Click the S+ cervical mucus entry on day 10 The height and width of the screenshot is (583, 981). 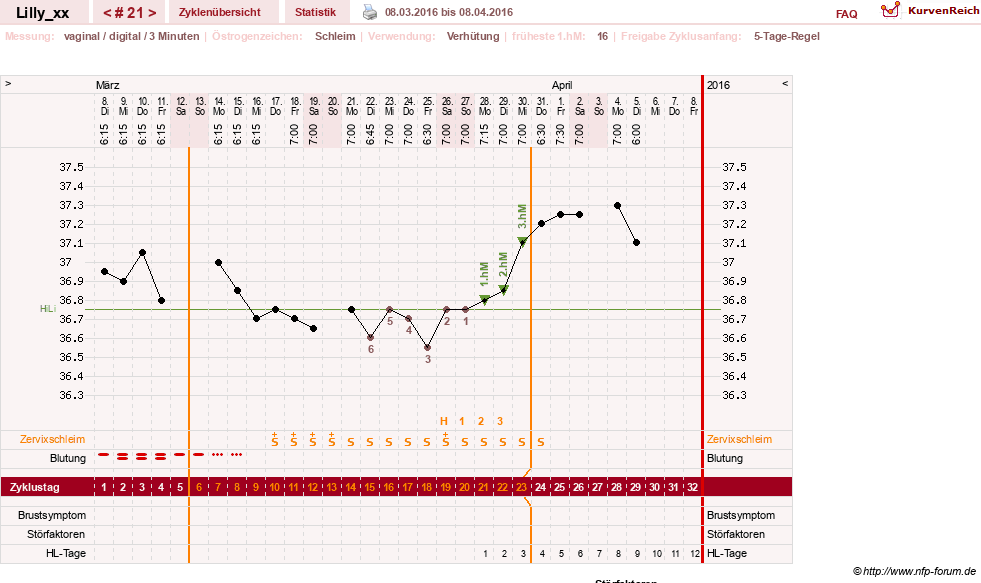click(x=275, y=439)
